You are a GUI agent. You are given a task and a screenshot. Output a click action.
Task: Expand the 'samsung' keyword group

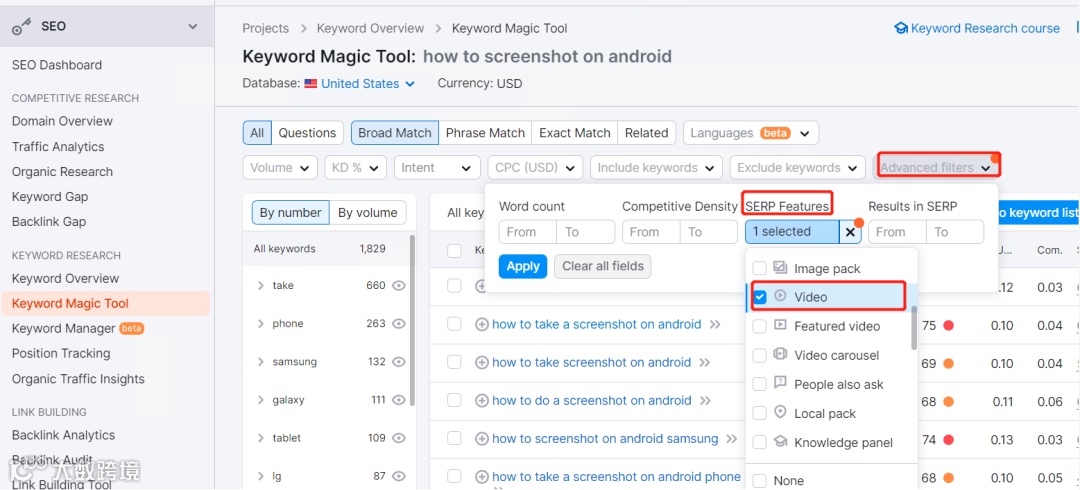[260, 361]
